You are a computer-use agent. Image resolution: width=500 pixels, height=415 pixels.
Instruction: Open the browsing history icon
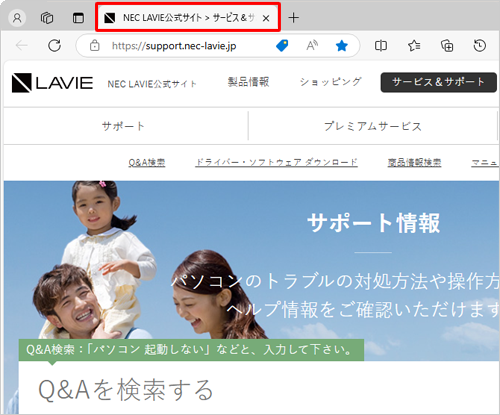point(479,46)
